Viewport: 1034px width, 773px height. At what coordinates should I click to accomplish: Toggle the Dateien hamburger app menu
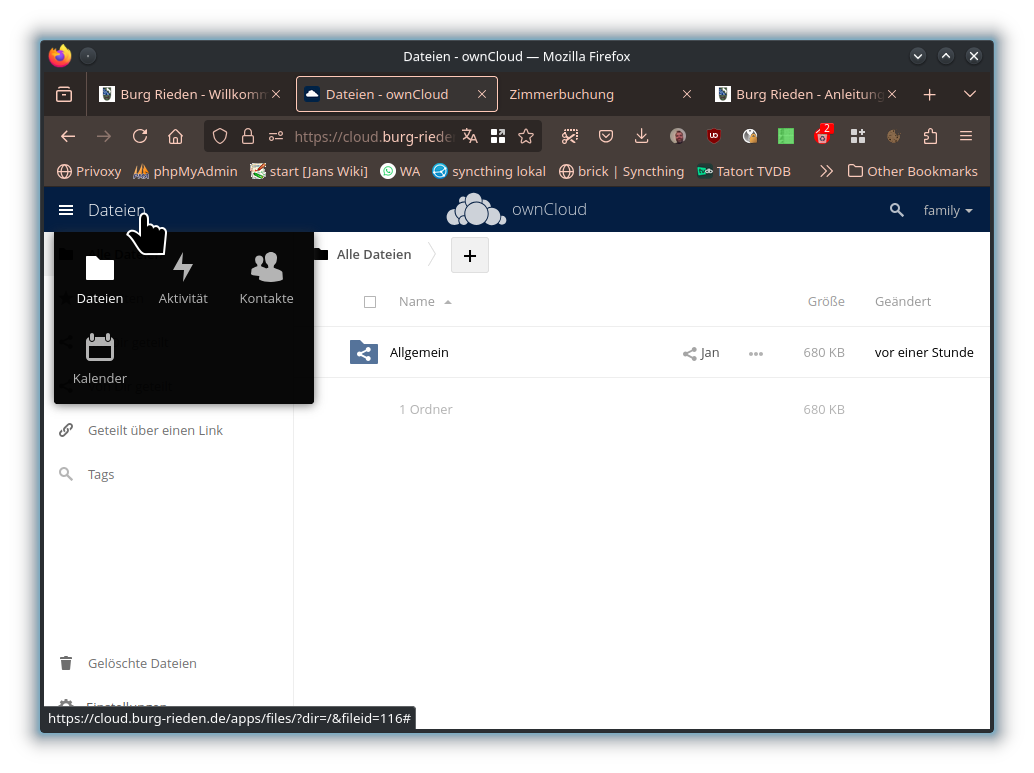tap(66, 210)
